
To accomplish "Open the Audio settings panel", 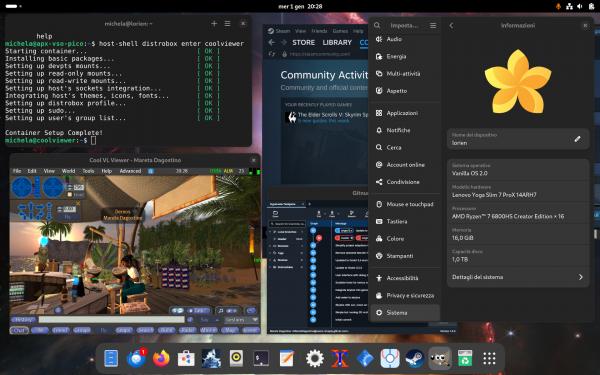I will pos(405,39).
